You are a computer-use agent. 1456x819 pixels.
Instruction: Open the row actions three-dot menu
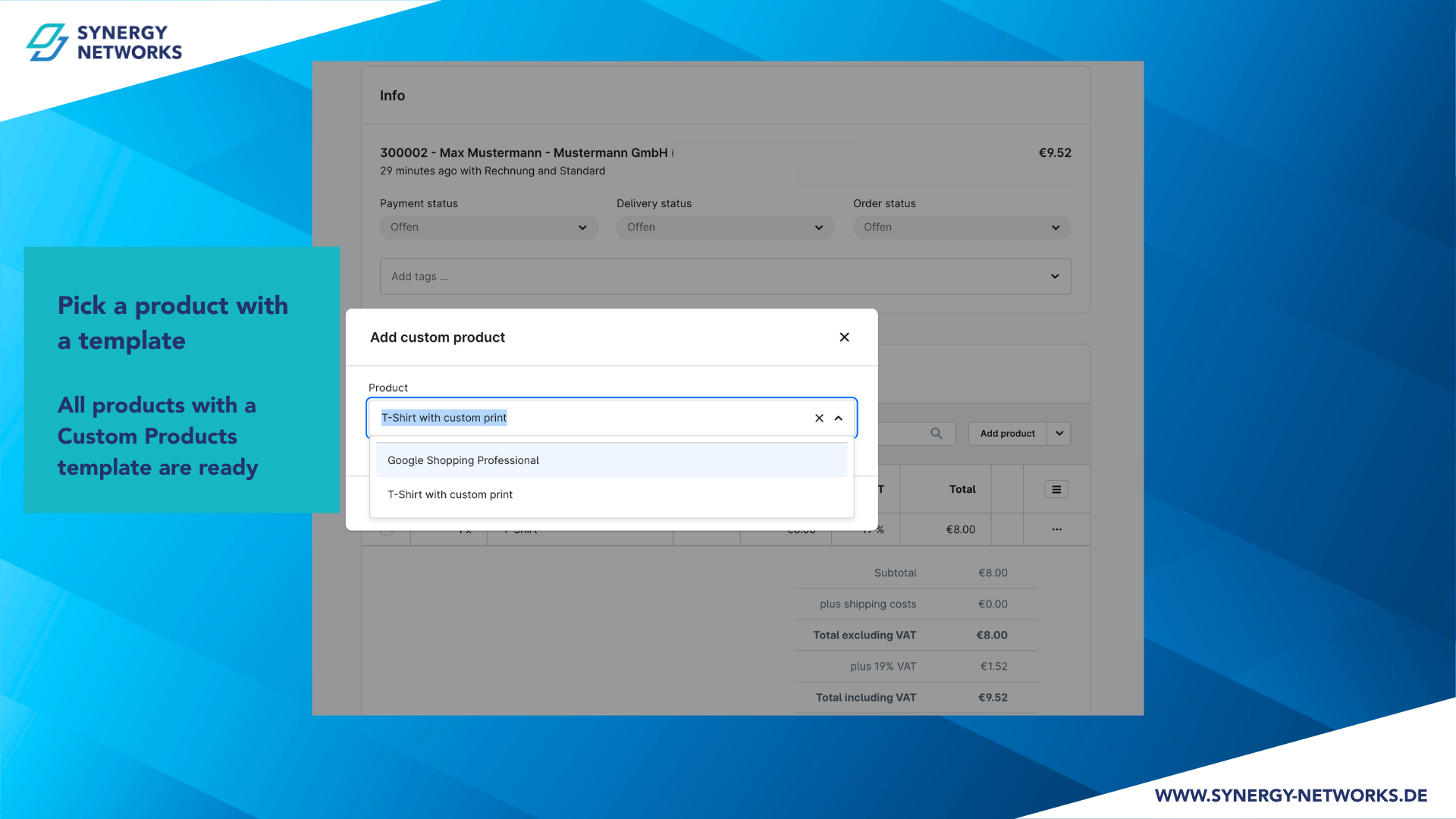pos(1056,529)
